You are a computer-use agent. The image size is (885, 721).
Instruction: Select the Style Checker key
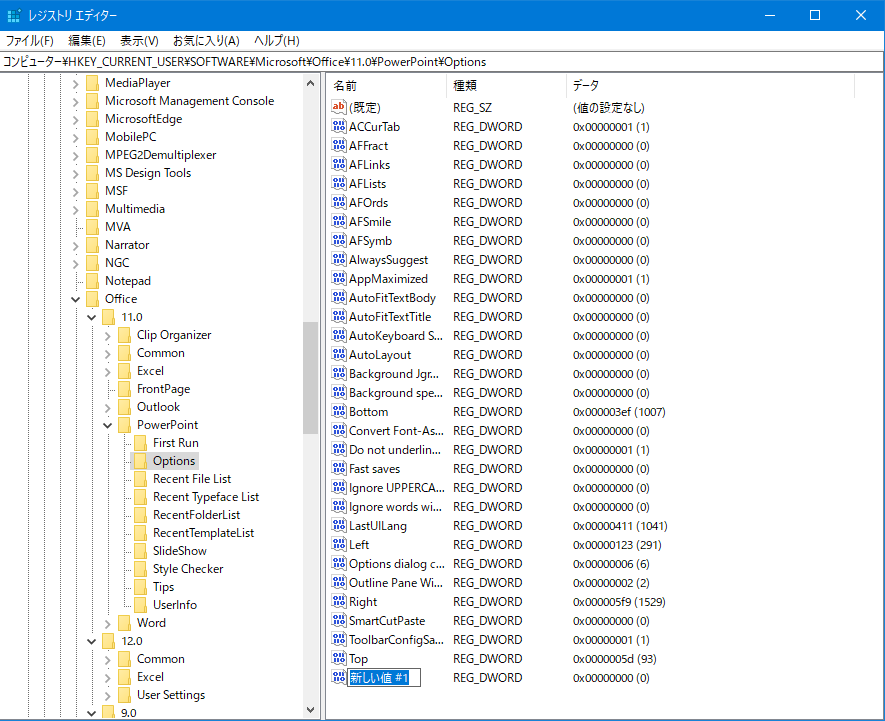point(188,569)
